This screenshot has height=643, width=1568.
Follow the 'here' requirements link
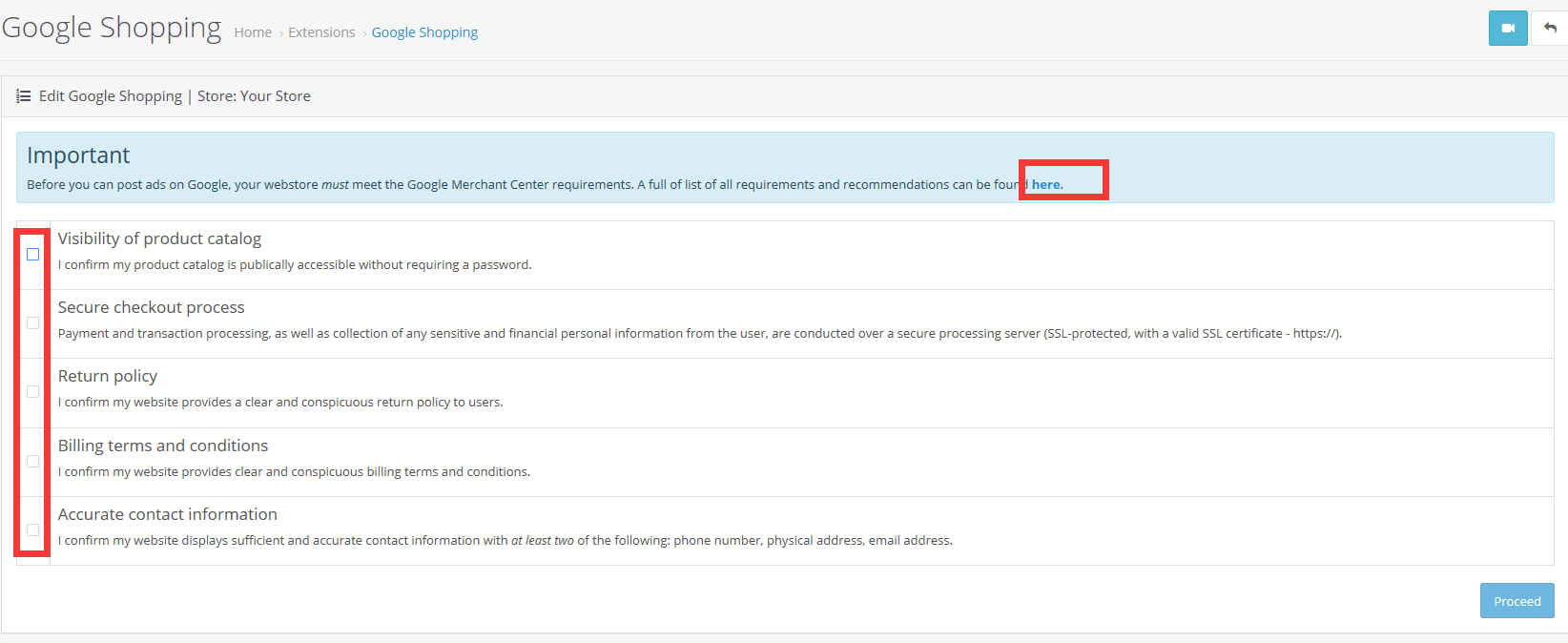(1045, 185)
